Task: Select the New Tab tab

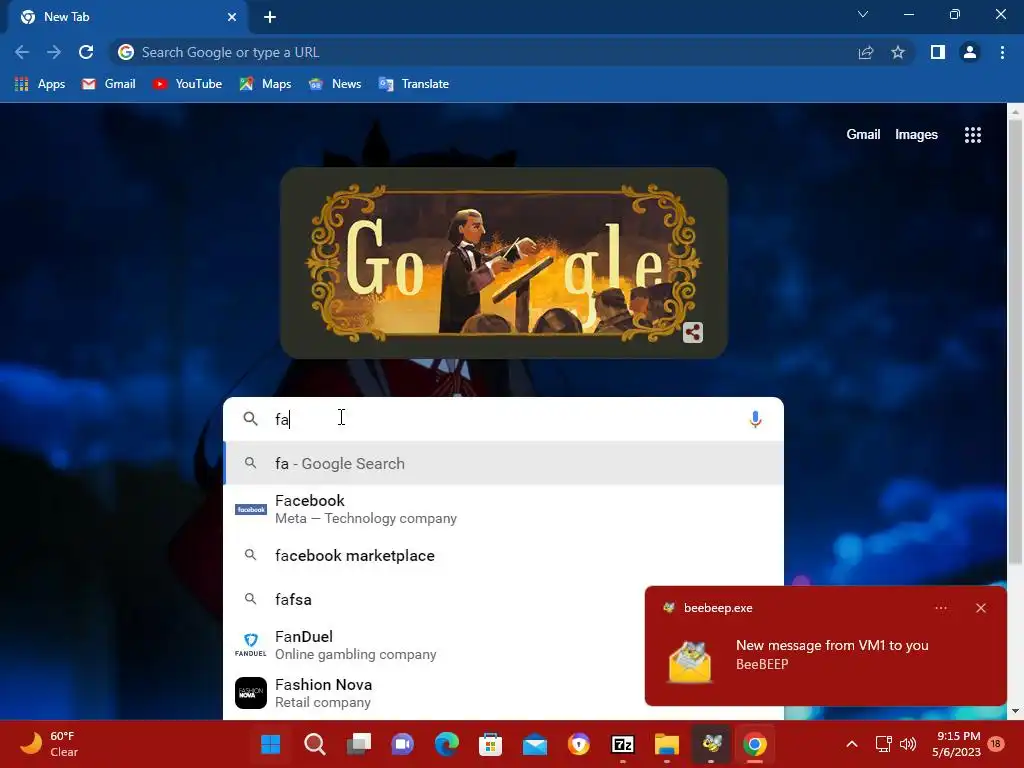Action: [127, 17]
